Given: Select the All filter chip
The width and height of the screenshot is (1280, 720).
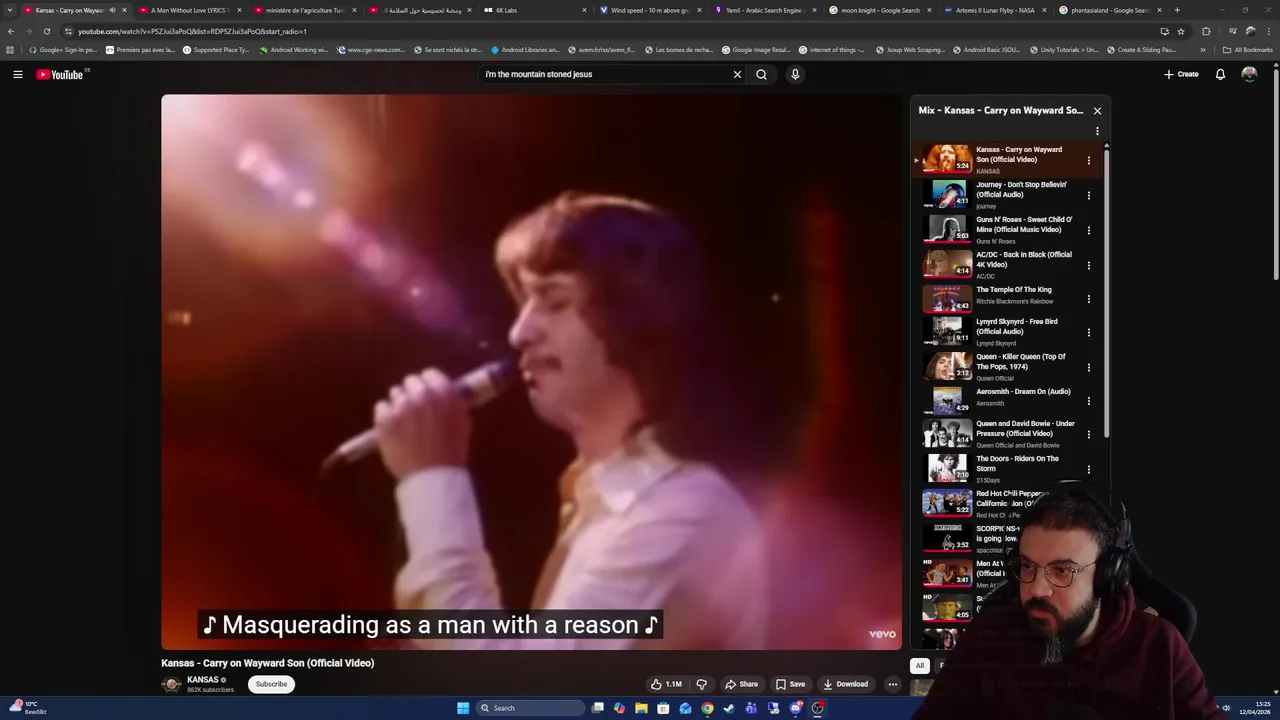Looking at the screenshot, I should point(920,665).
